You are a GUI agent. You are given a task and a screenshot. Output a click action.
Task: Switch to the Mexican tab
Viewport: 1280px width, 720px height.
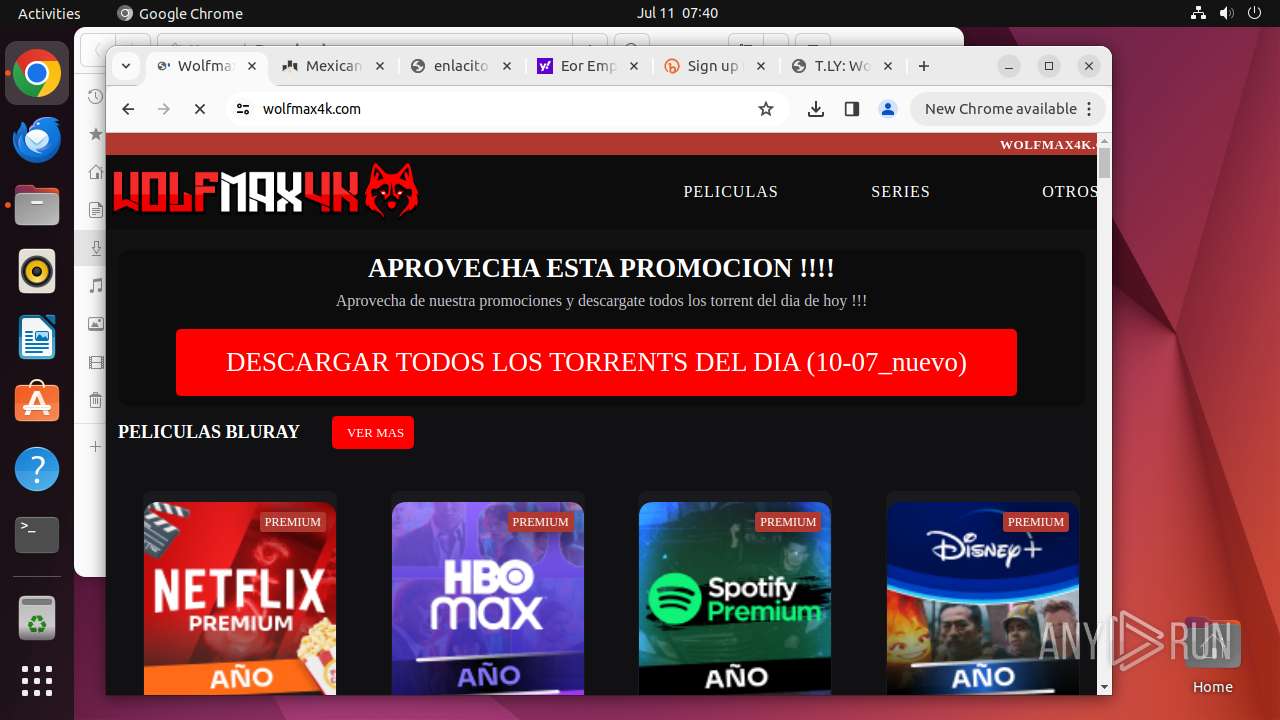[x=333, y=66]
